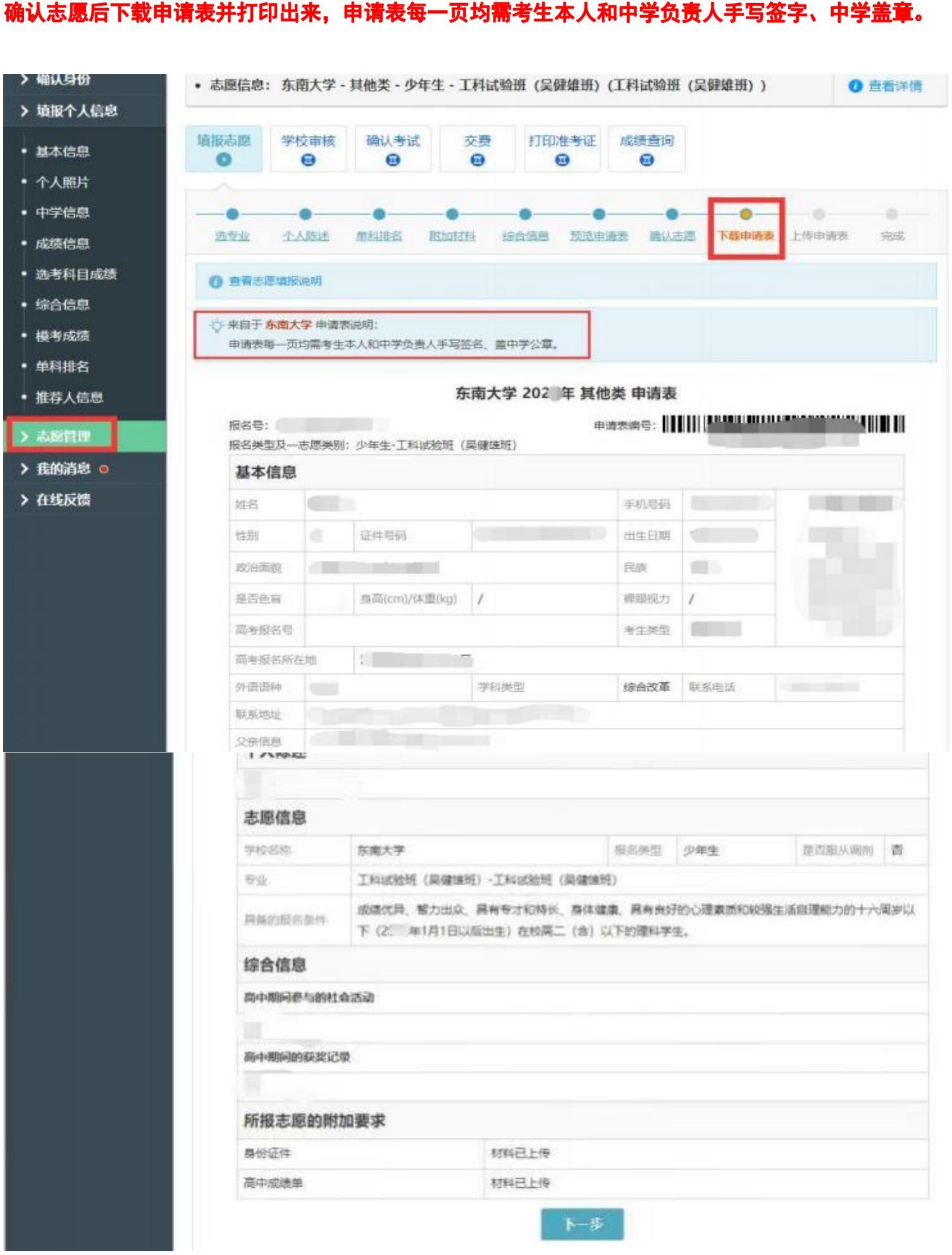Switch to the 学校审核 tab
The image size is (952, 1255).
tap(308, 149)
